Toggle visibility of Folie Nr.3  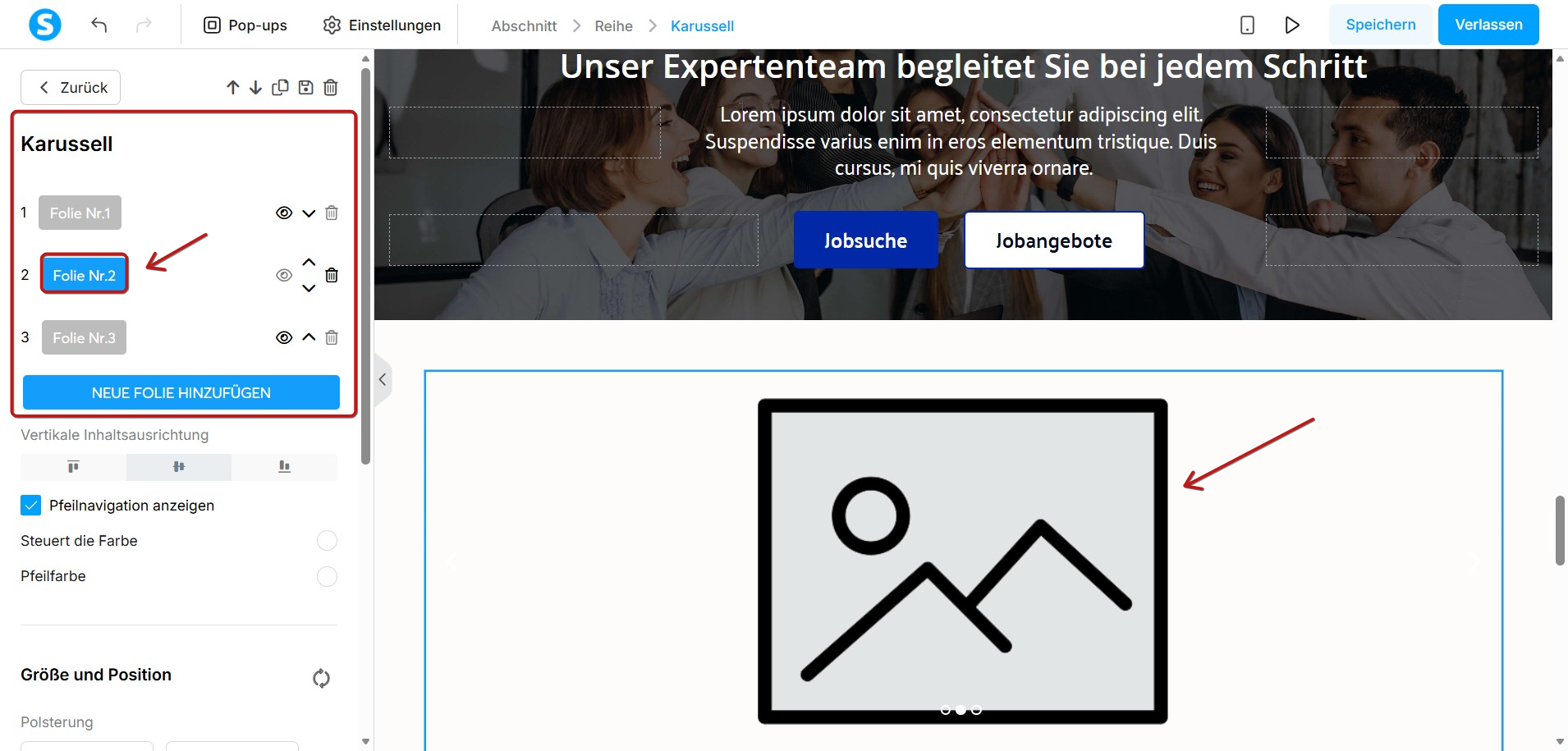[x=284, y=338]
